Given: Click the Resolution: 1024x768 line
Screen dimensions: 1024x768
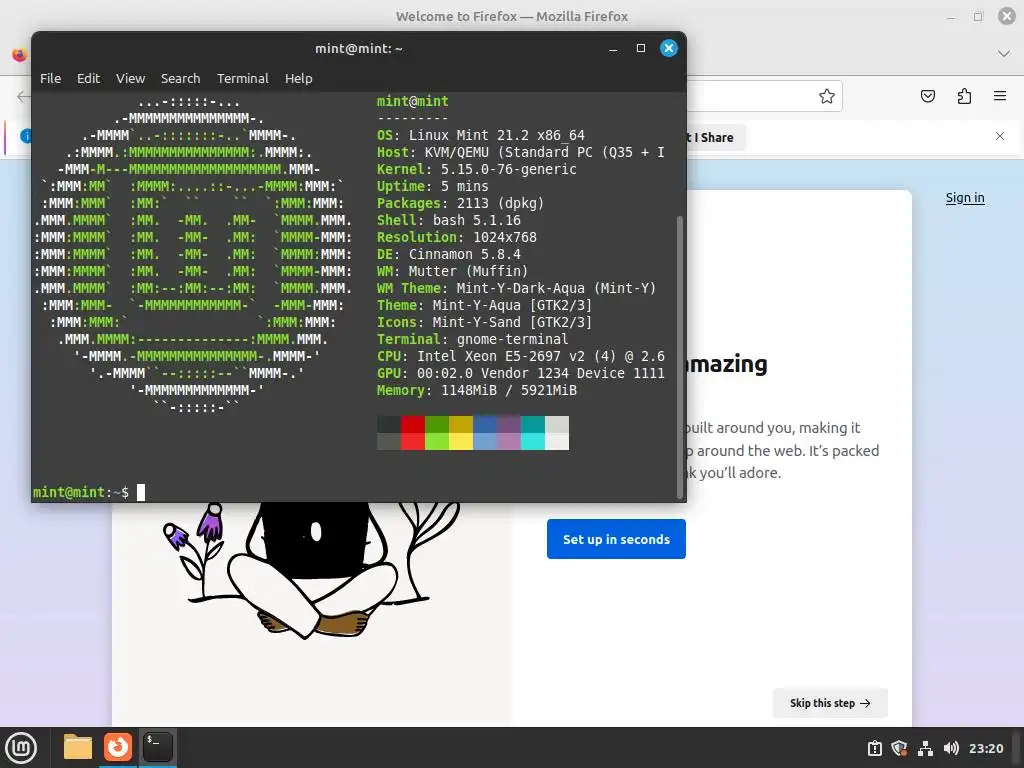Looking at the screenshot, I should click(x=456, y=237).
